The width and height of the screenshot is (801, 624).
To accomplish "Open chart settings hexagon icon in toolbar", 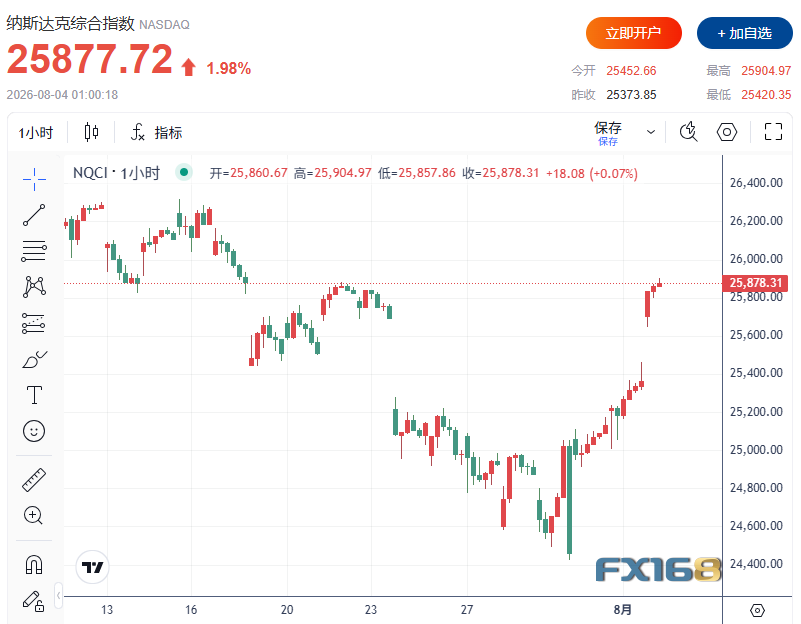I will [726, 132].
